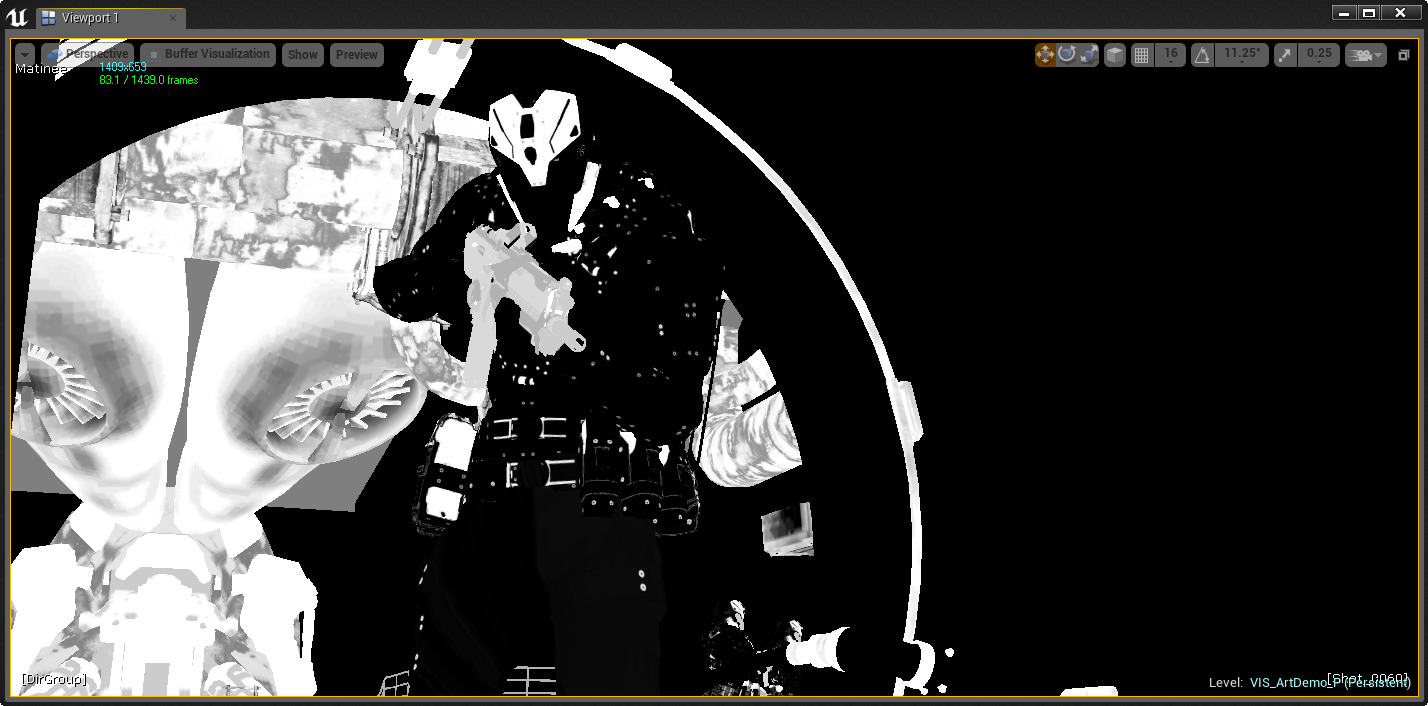Toggle grid snapping icon
This screenshot has height=706, width=1428.
tap(1141, 55)
